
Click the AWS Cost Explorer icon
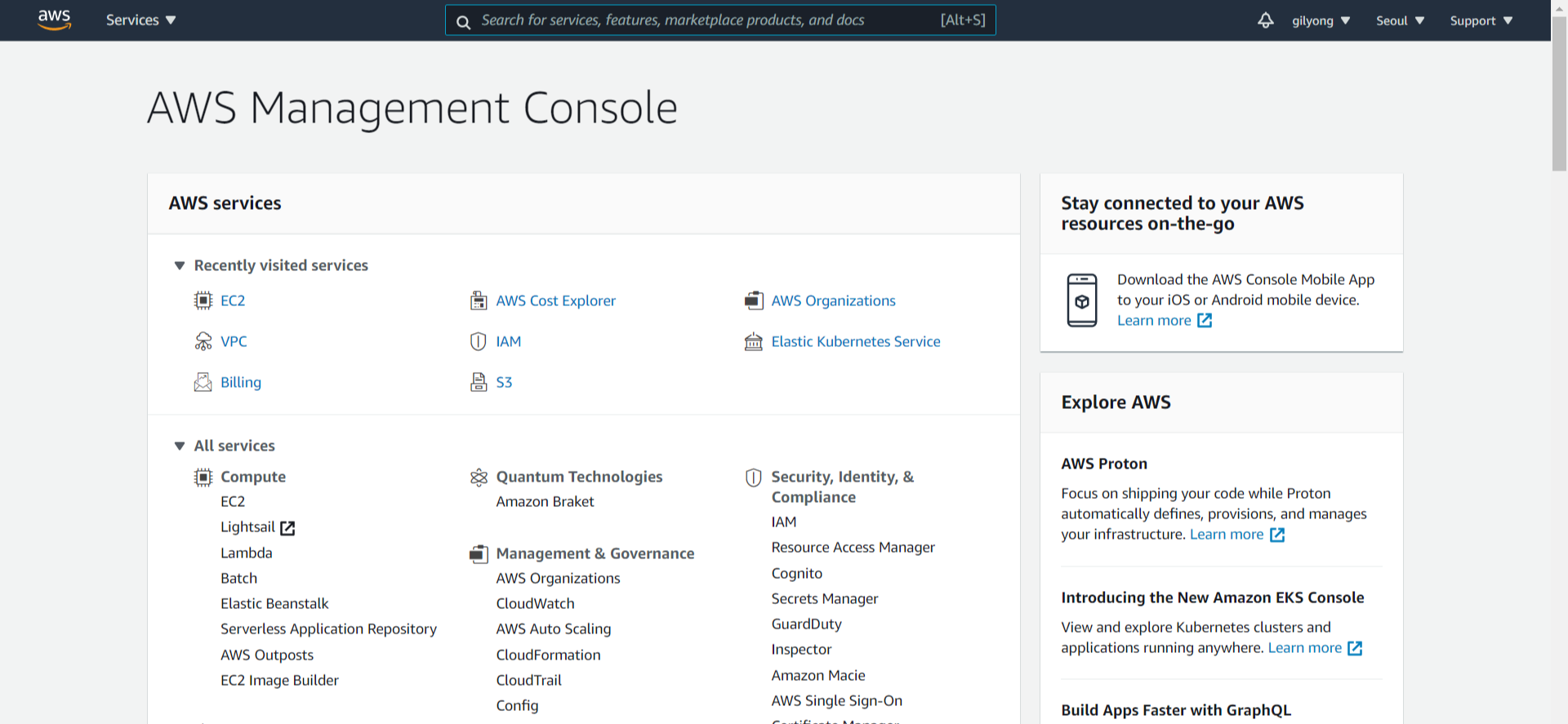click(479, 300)
